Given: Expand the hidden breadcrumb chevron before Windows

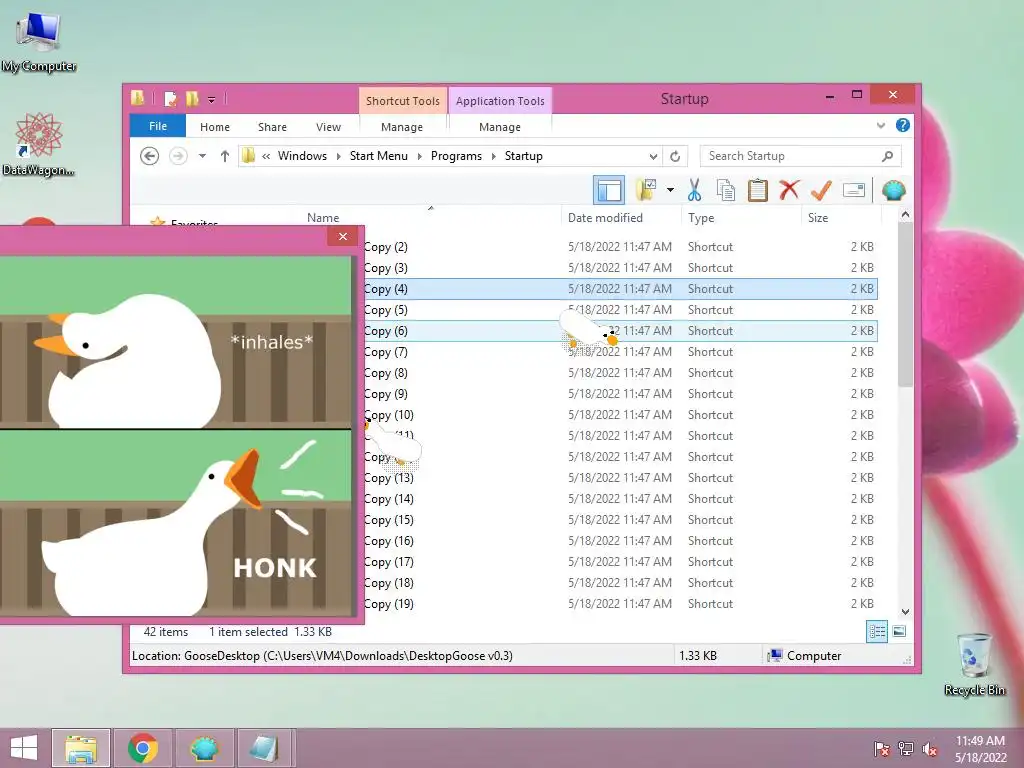Looking at the screenshot, I should tap(266, 156).
